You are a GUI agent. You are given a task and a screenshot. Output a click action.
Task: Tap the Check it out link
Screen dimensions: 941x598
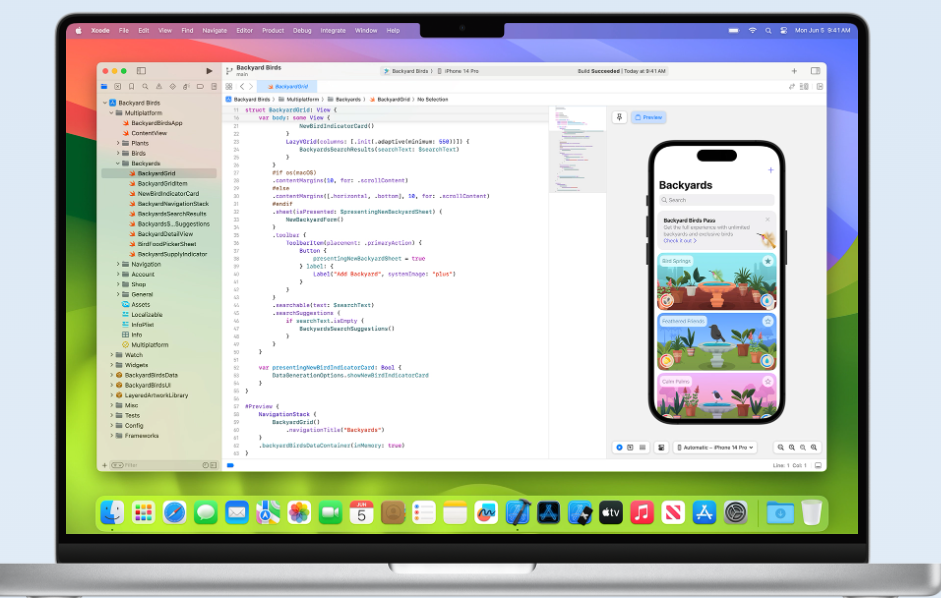click(x=679, y=241)
